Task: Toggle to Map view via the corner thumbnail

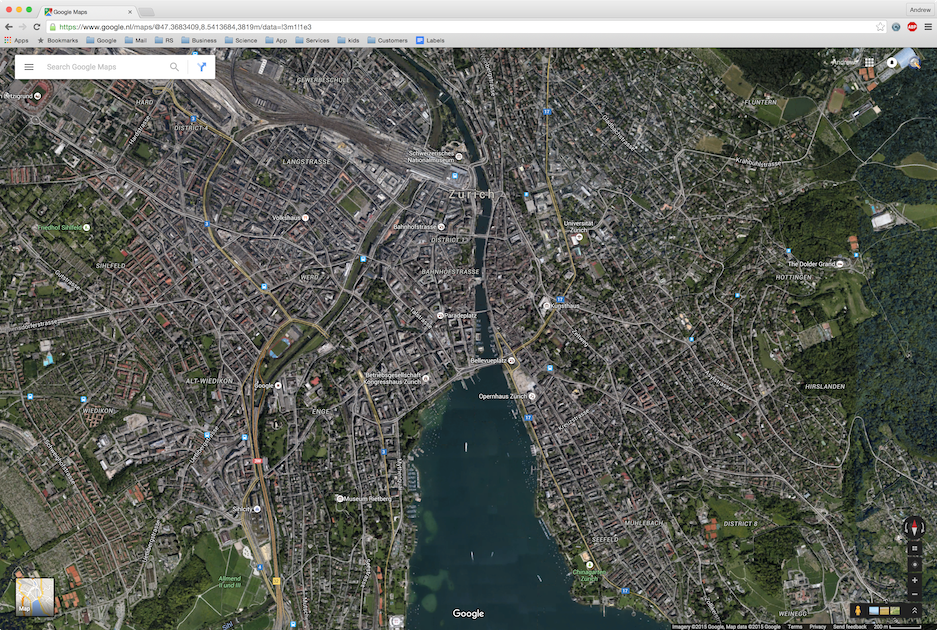Action: [33, 597]
